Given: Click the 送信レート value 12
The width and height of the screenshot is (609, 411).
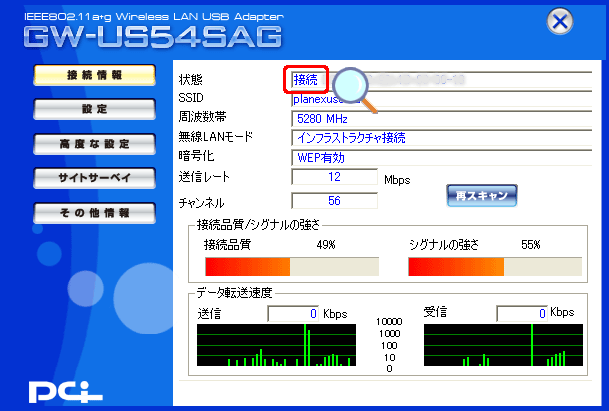Looking at the screenshot, I should 334,177.
